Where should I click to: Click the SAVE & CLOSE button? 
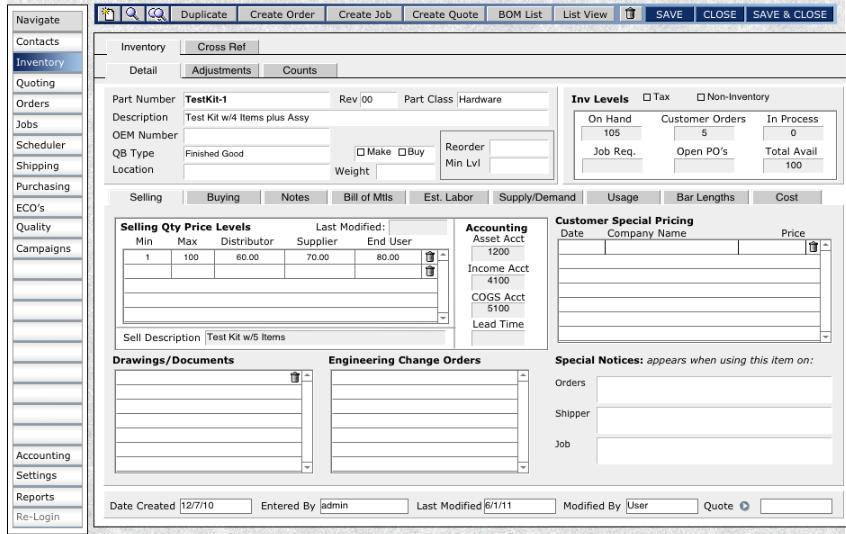click(789, 15)
